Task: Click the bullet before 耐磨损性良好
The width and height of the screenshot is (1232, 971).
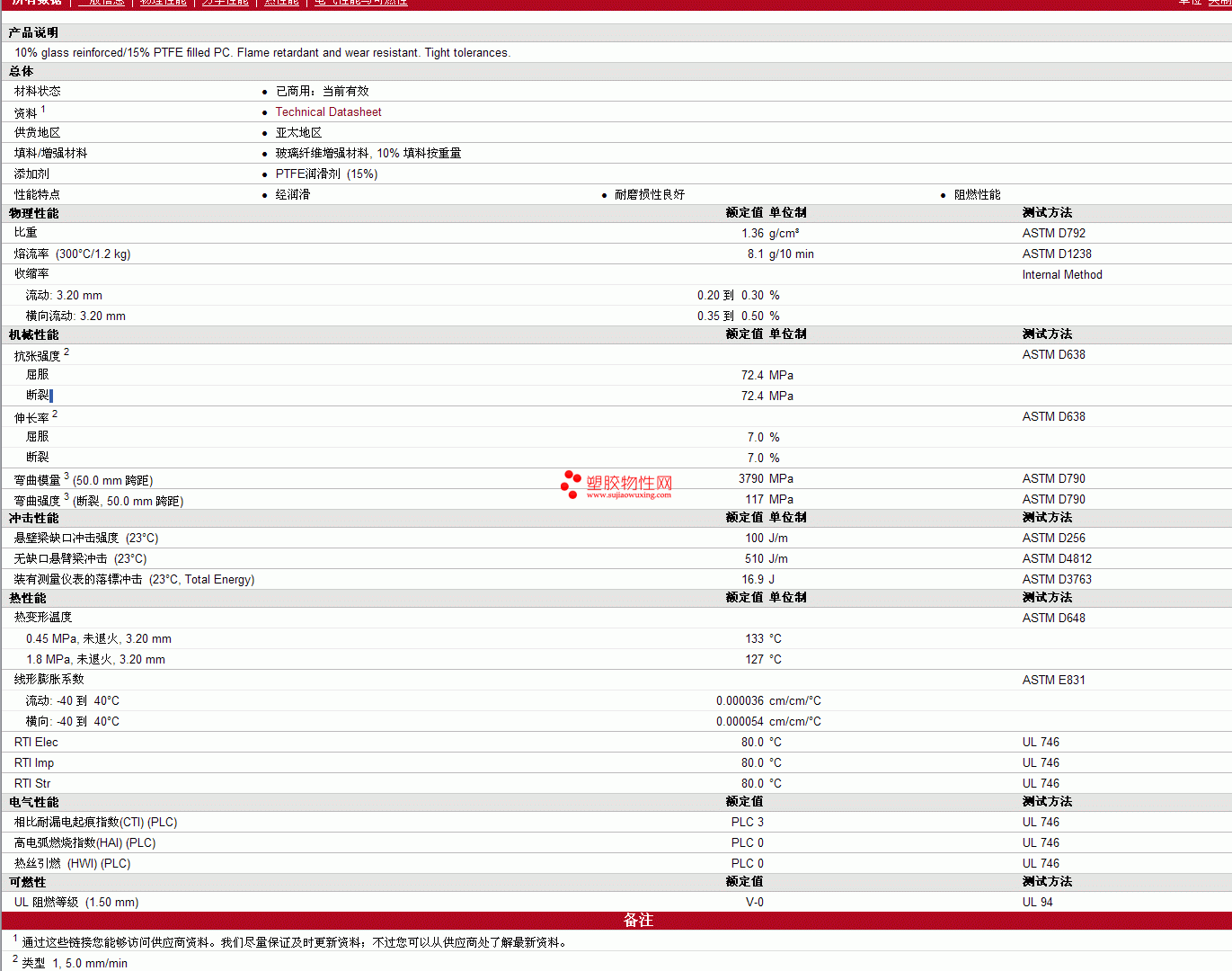Action: pos(604,195)
